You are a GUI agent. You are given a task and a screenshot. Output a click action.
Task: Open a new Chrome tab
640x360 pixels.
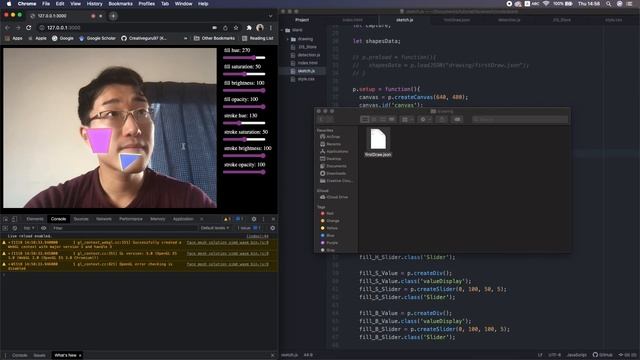coord(113,16)
